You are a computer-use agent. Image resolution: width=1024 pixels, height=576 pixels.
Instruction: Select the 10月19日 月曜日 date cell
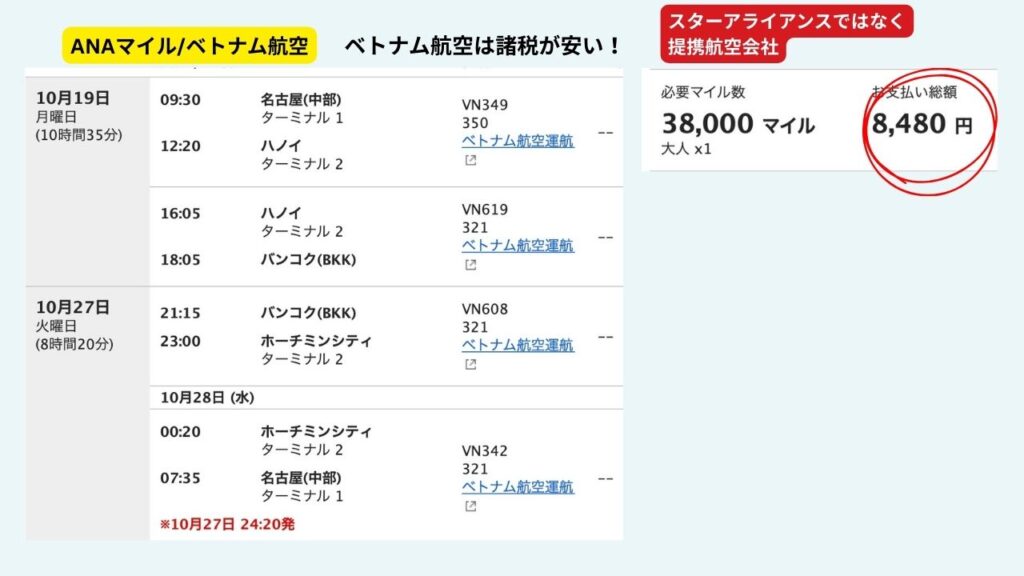[x=86, y=115]
